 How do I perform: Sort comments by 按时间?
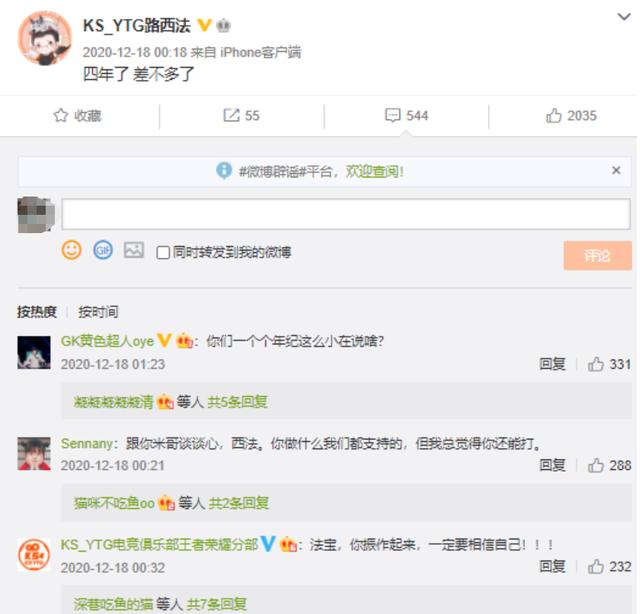98,312
